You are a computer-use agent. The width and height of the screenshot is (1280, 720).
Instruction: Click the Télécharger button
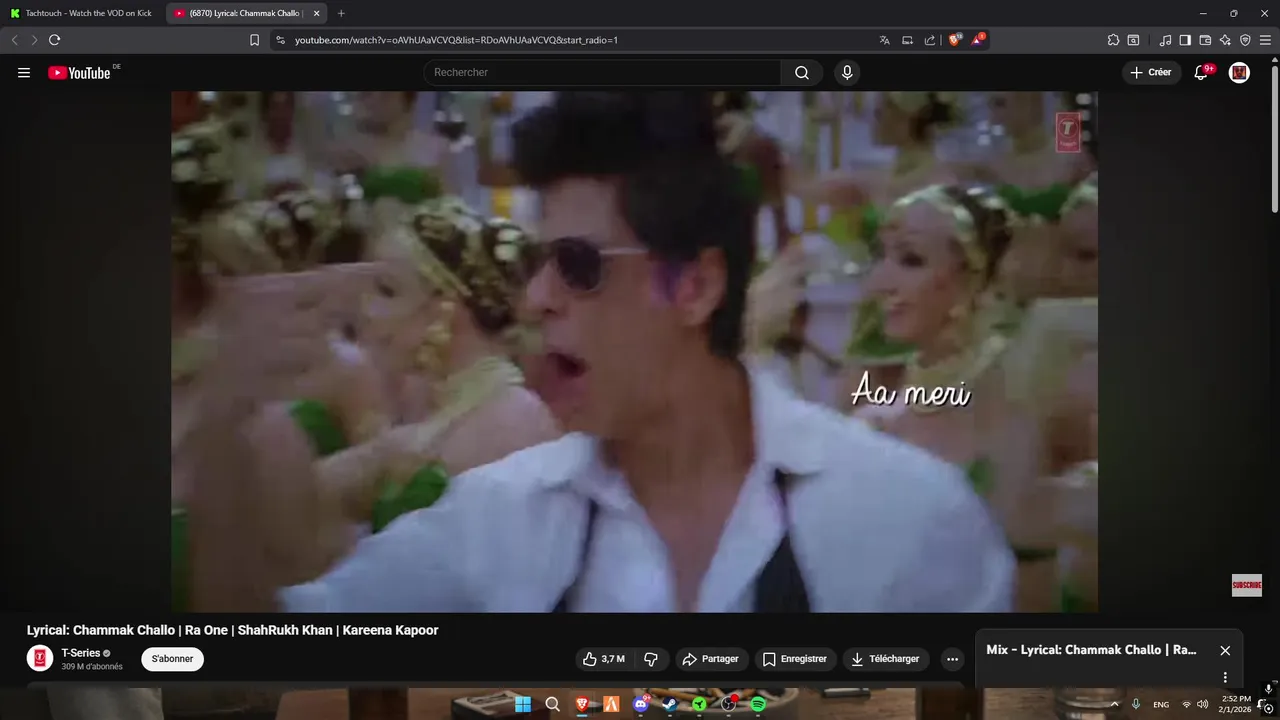885,659
